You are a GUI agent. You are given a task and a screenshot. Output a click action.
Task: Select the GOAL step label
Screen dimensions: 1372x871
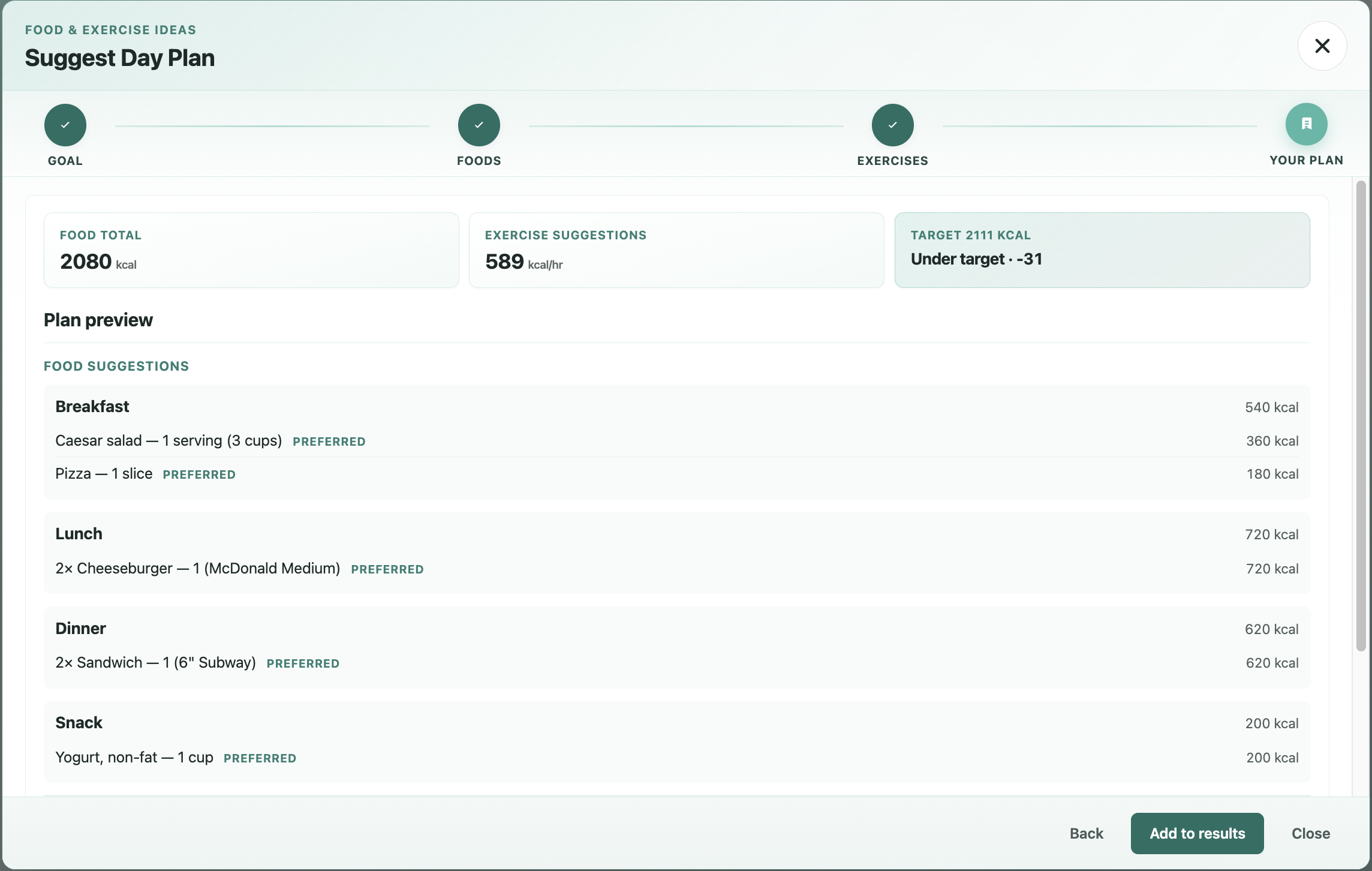click(65, 161)
